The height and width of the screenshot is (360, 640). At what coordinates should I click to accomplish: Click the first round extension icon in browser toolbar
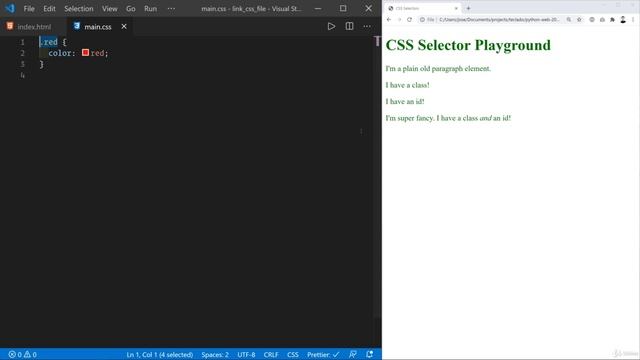(592, 20)
